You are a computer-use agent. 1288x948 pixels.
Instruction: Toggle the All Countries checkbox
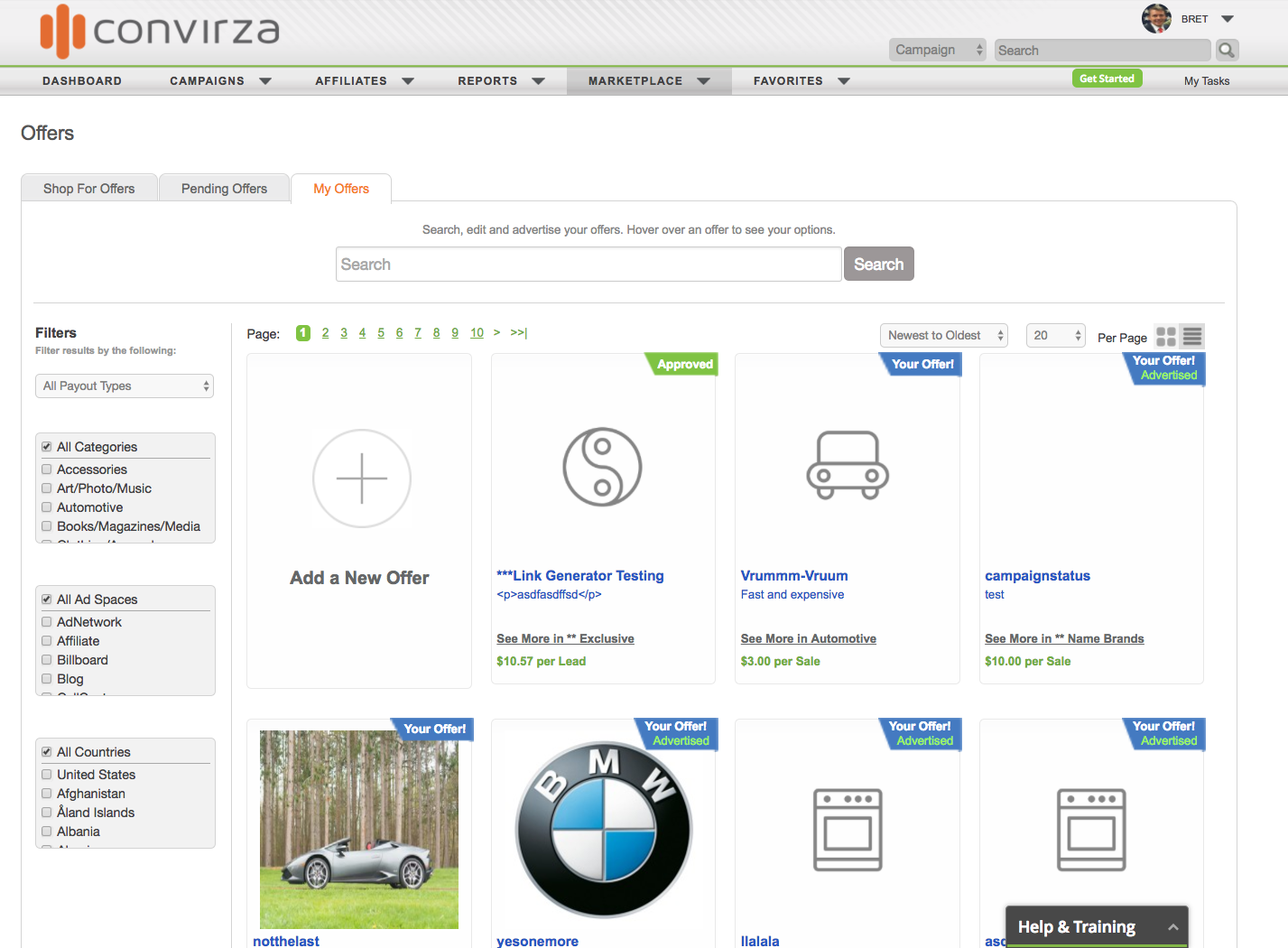tap(47, 752)
